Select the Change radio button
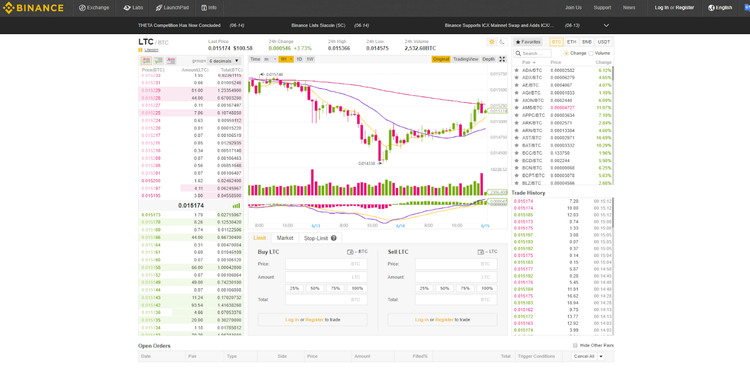Viewport: 750px width, 371px height. pyautogui.click(x=566, y=54)
